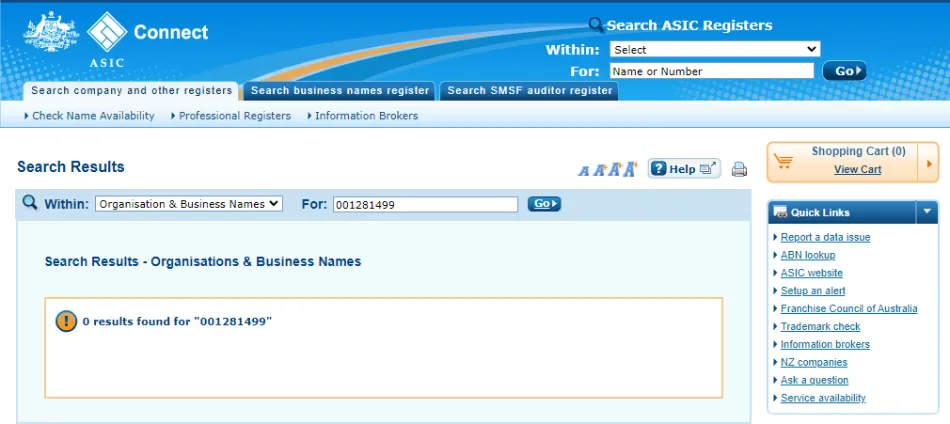Select the smallest font size A

coord(583,171)
